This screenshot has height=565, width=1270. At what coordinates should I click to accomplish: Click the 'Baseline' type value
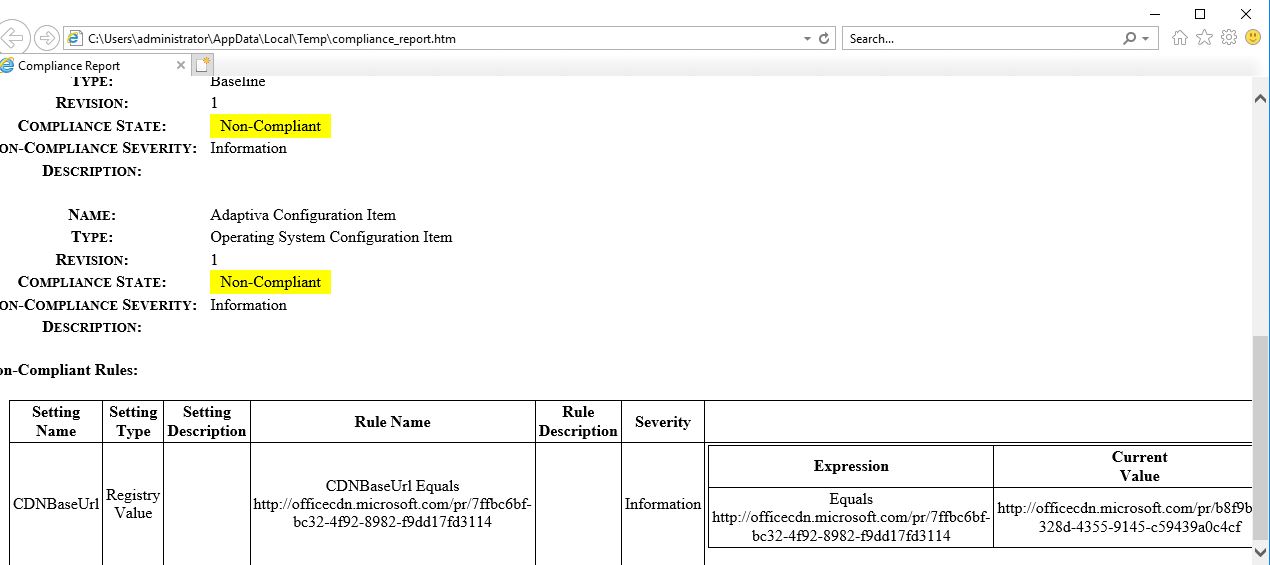(238, 81)
